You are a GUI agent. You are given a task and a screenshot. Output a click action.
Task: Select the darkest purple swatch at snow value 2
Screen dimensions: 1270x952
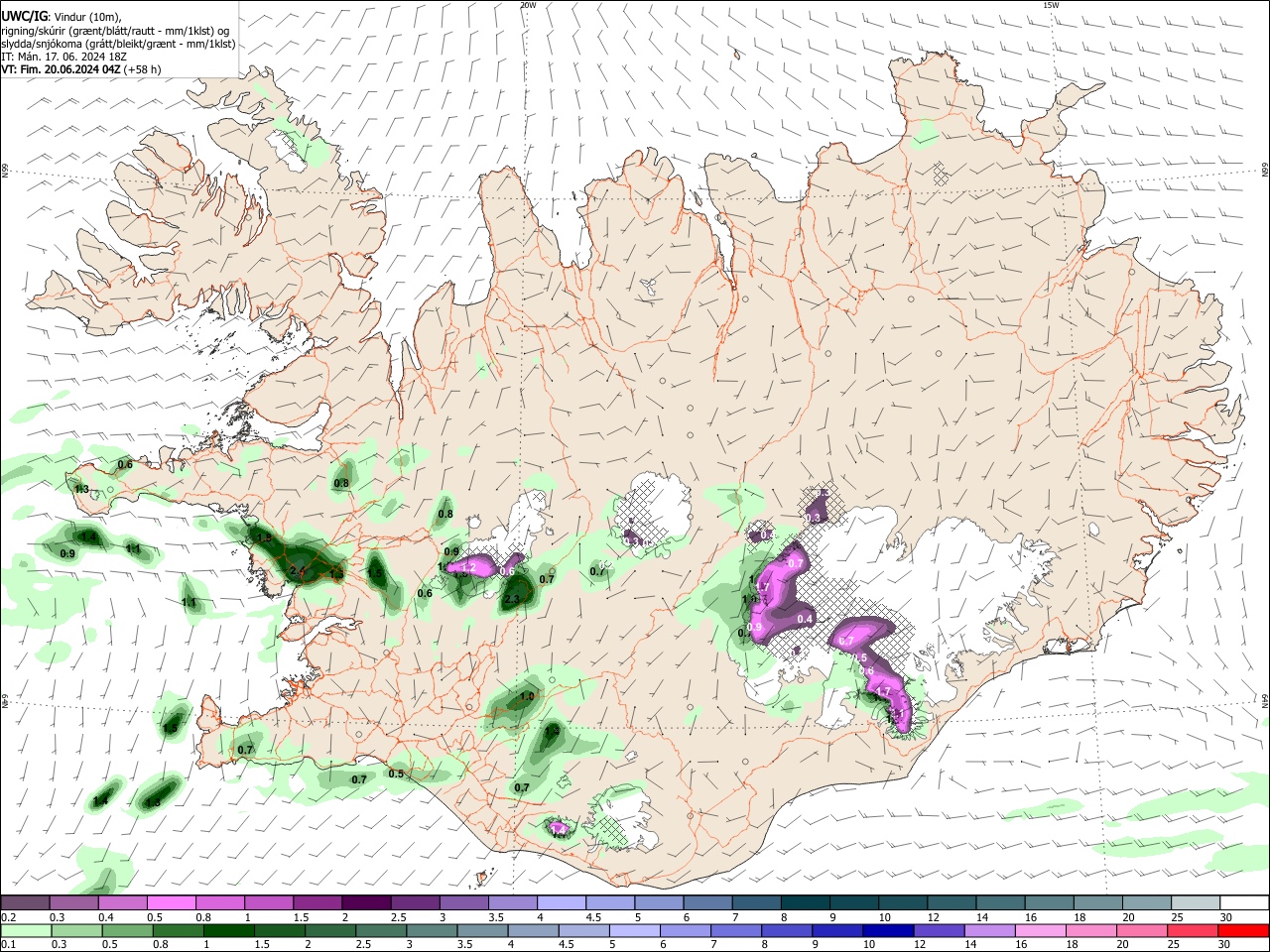coord(366,902)
